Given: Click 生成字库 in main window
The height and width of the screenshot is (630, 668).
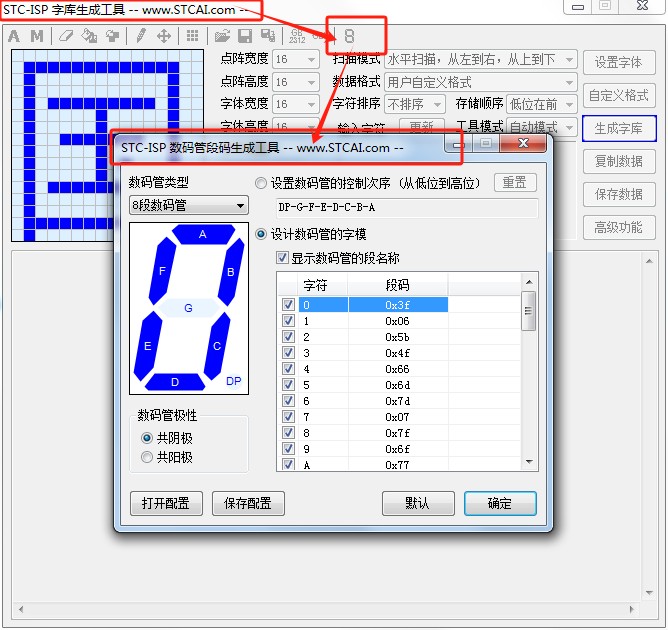Looking at the screenshot, I should [619, 128].
